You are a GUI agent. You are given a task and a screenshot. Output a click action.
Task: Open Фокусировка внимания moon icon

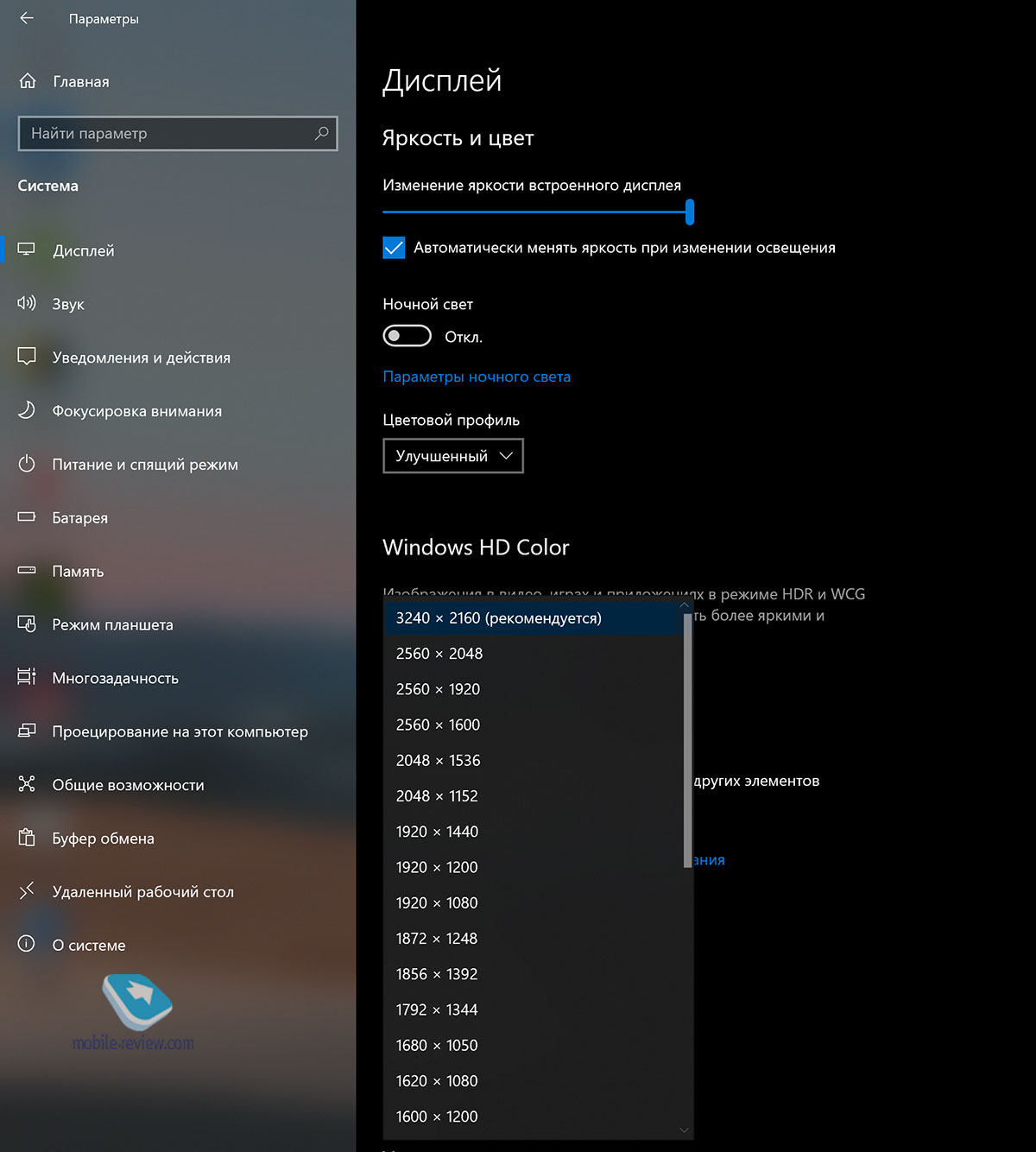(x=27, y=410)
